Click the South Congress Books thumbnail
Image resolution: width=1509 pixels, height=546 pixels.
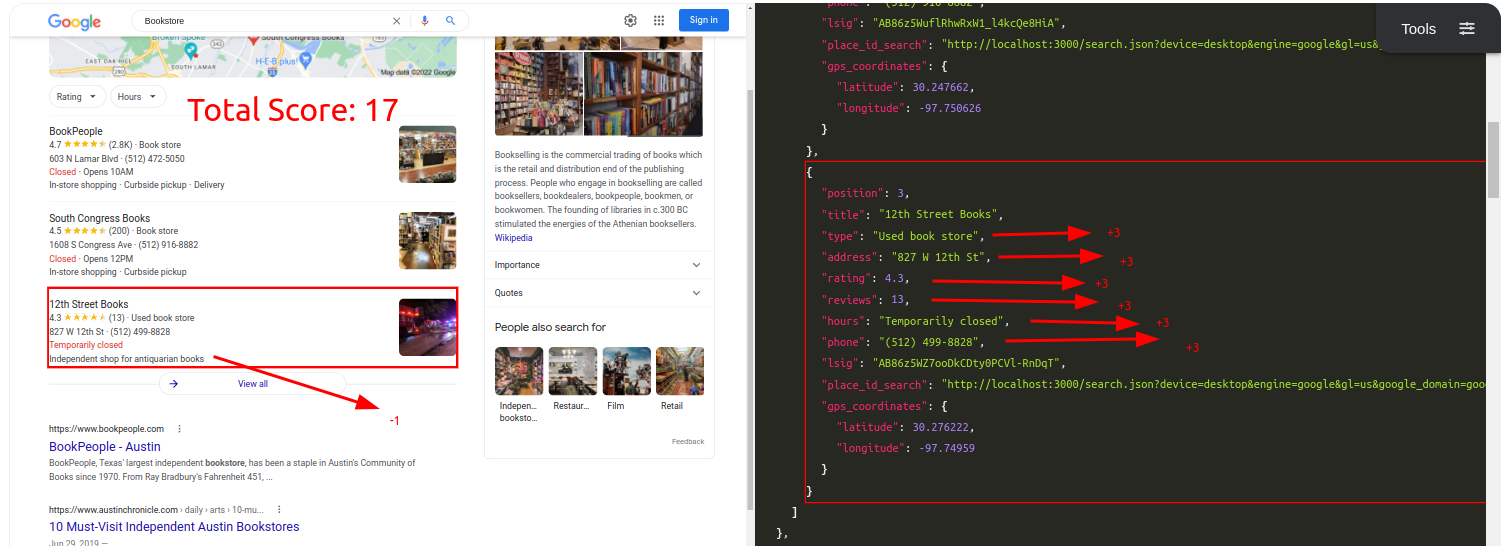427,241
